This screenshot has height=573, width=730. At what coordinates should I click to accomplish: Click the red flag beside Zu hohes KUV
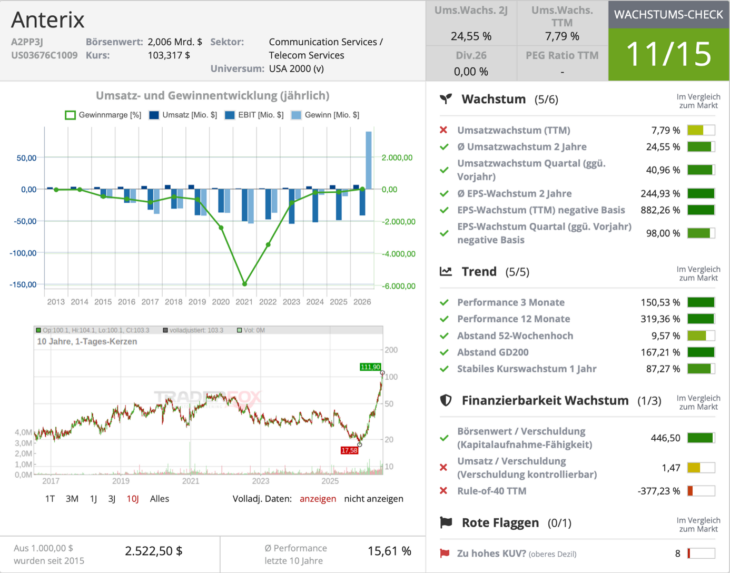[445, 553]
